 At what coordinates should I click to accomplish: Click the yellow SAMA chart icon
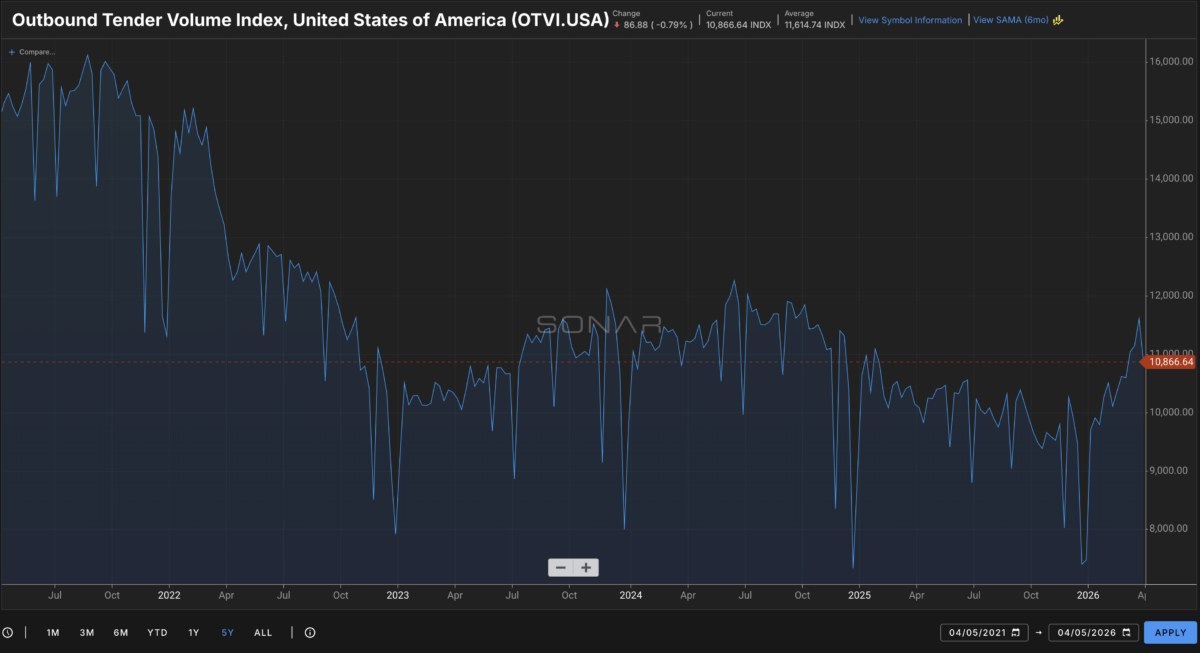[x=1057, y=20]
